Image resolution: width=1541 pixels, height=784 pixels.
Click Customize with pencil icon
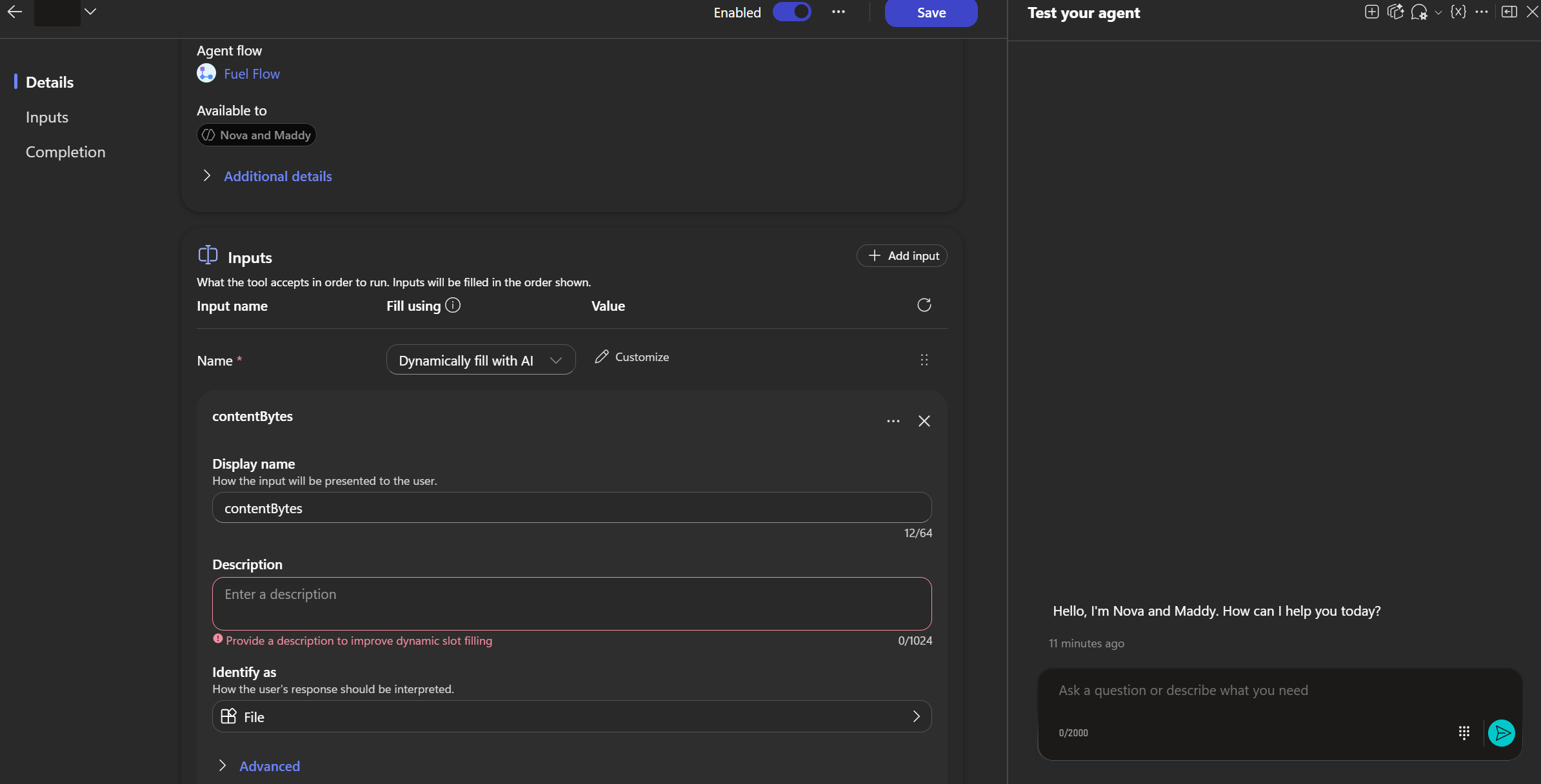[632, 357]
